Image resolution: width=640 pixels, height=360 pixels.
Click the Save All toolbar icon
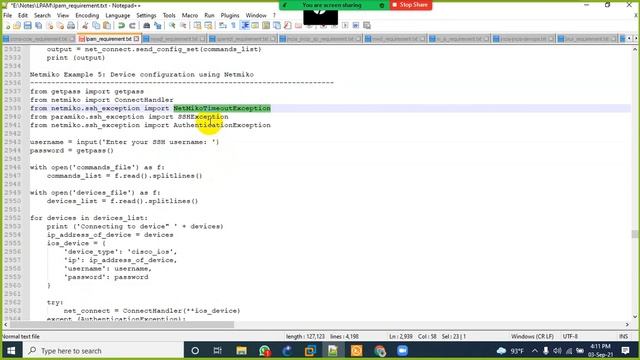[38, 26]
